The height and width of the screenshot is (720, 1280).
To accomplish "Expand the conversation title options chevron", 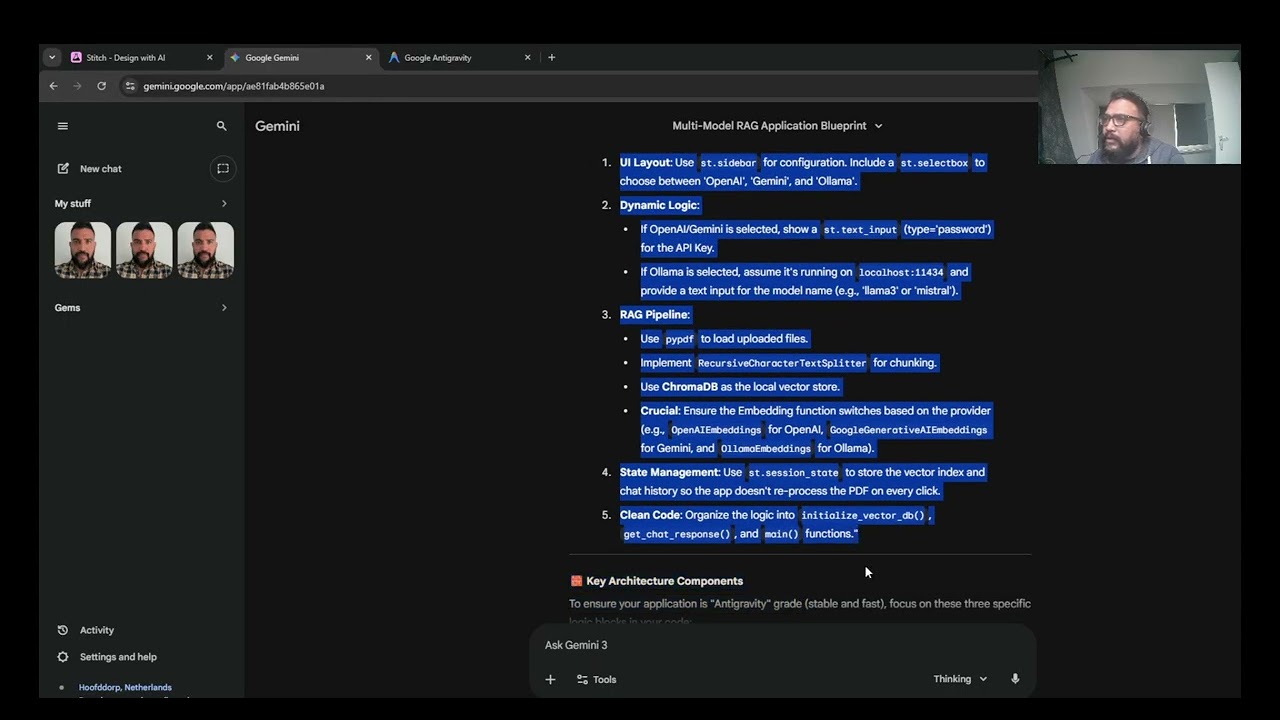I will click(x=878, y=126).
